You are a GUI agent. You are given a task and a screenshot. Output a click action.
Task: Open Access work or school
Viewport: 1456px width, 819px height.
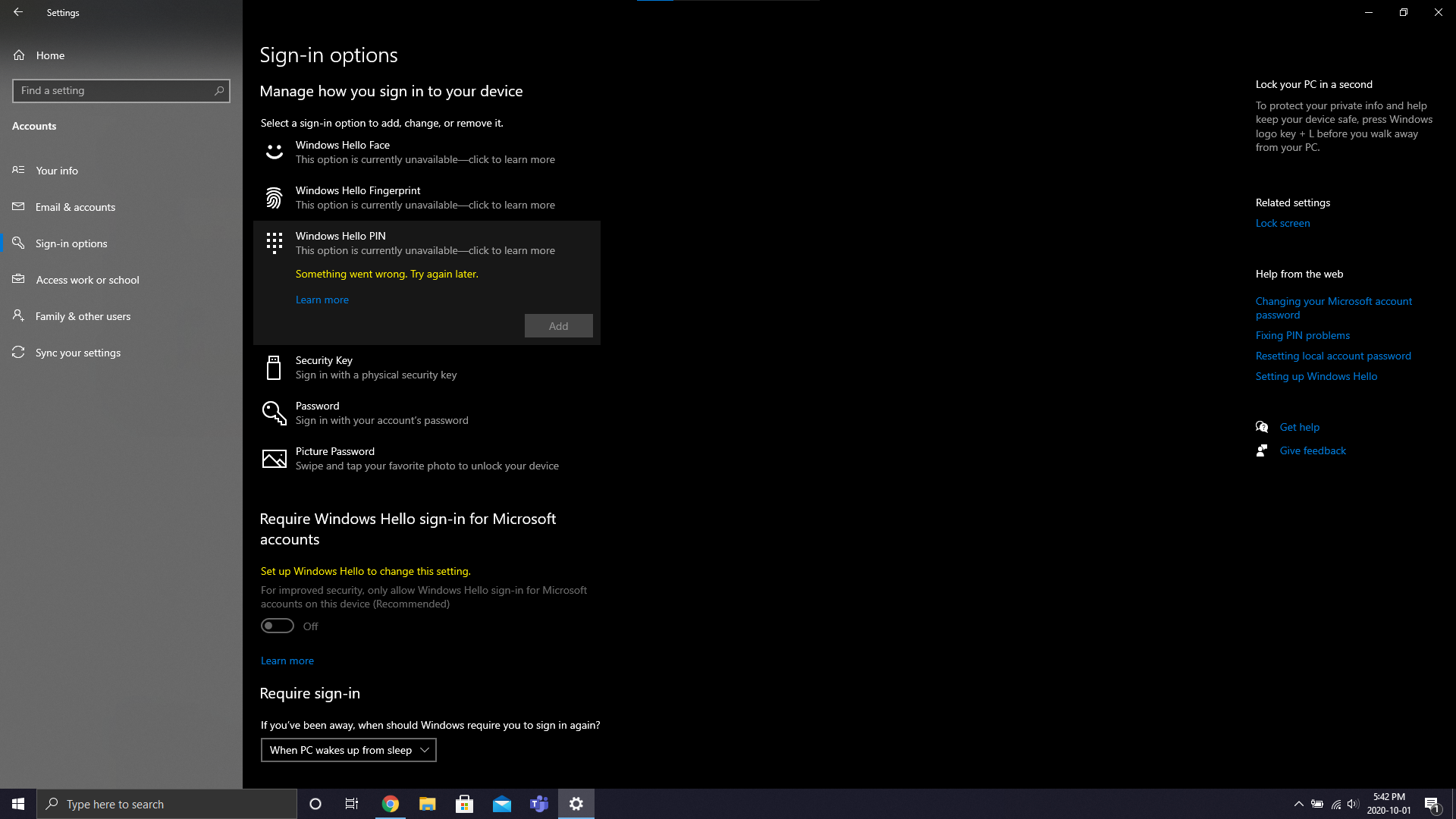[x=121, y=280]
